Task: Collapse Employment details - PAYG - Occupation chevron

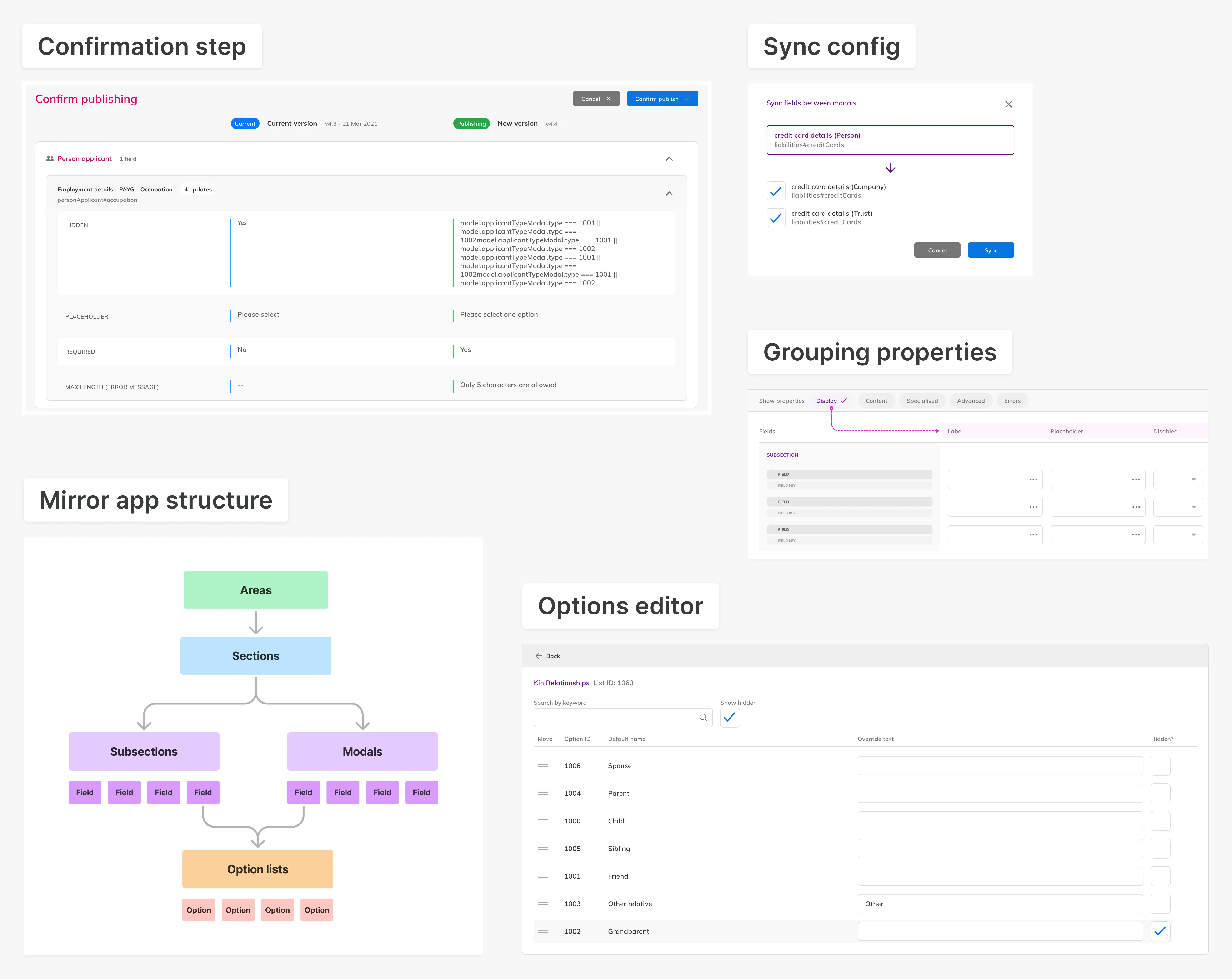Action: pyautogui.click(x=669, y=194)
